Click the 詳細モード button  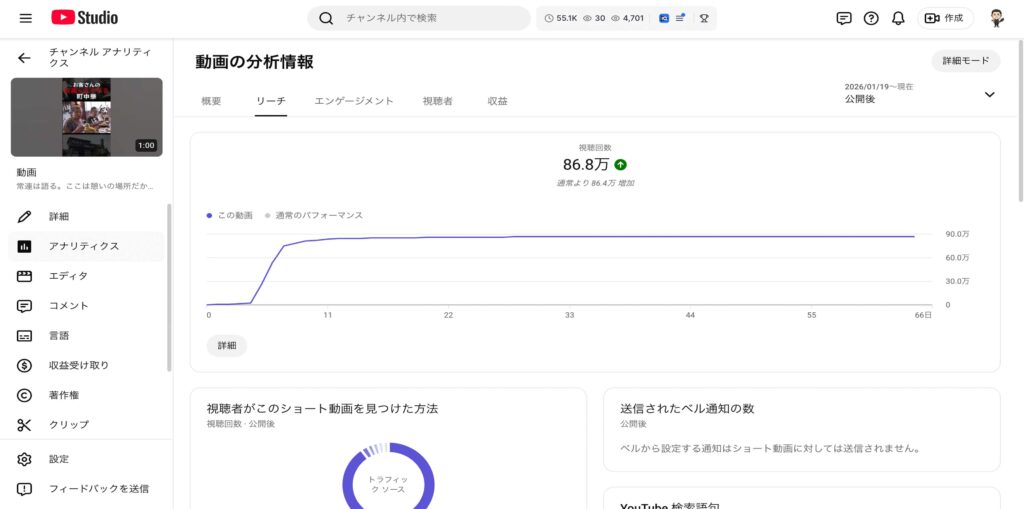[x=965, y=61]
